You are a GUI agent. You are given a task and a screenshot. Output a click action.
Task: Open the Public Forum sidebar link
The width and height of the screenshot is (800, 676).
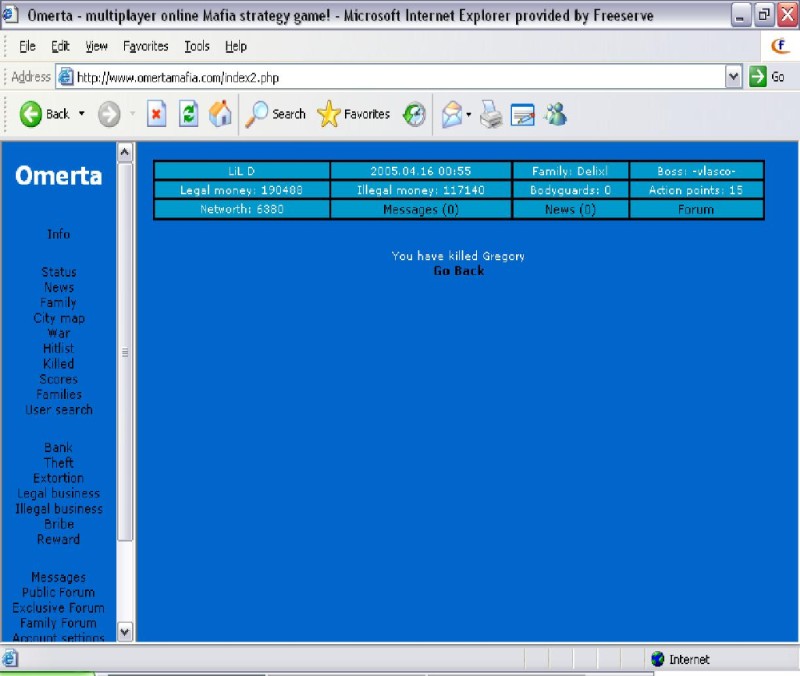coord(59,592)
